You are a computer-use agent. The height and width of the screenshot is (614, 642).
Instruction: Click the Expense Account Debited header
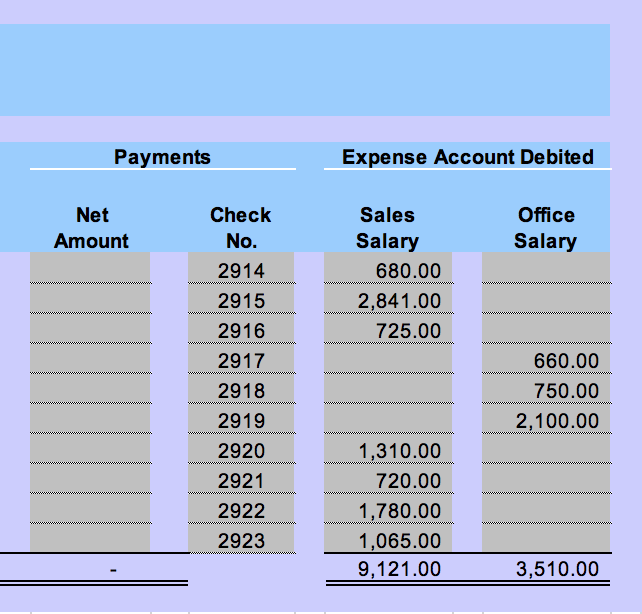[468, 157]
